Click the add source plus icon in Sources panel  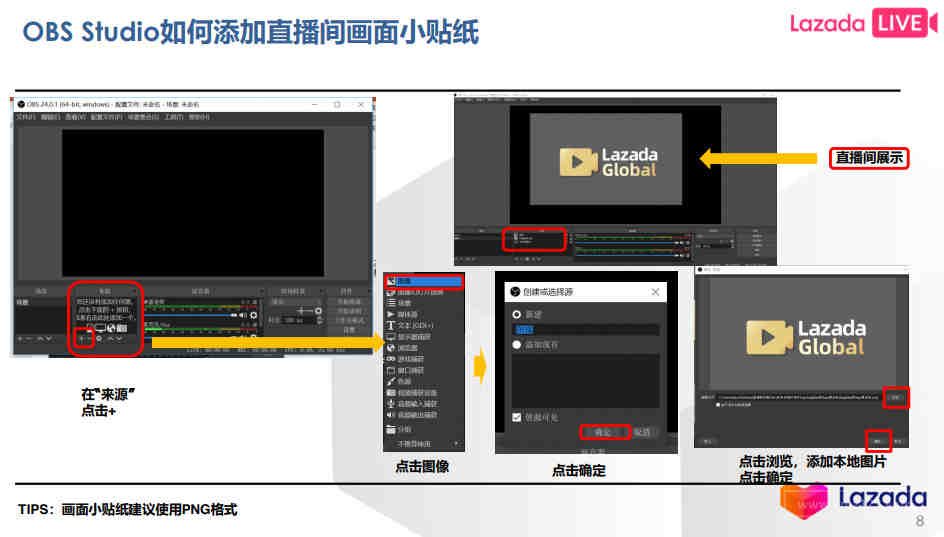coord(81,339)
